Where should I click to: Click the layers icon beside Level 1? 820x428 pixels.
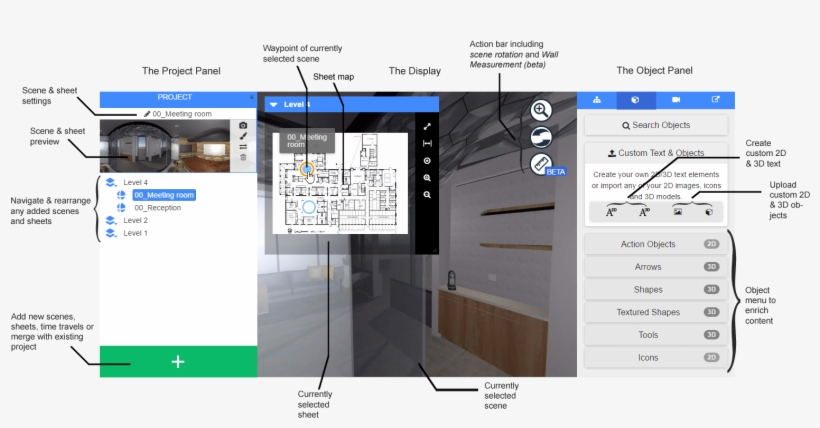110,233
